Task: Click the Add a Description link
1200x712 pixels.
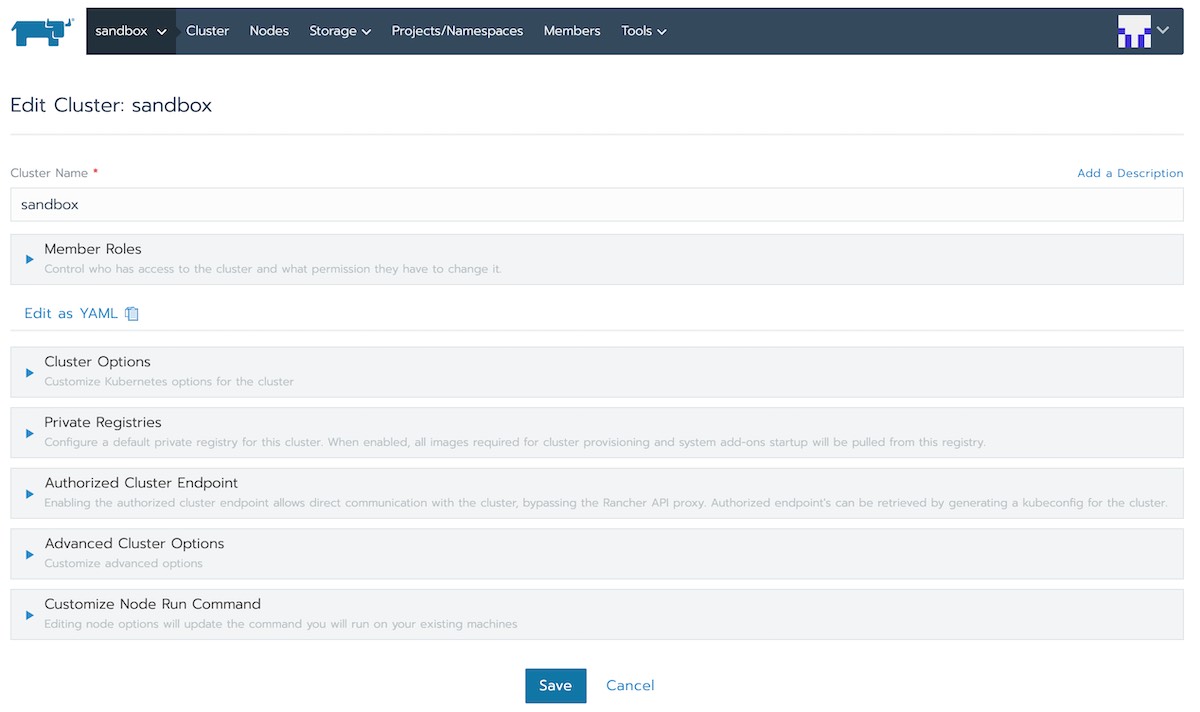Action: (x=1129, y=173)
